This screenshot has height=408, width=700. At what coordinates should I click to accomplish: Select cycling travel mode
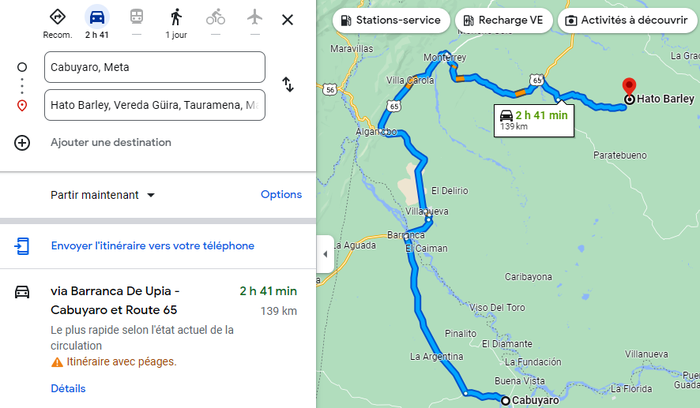coord(216,17)
